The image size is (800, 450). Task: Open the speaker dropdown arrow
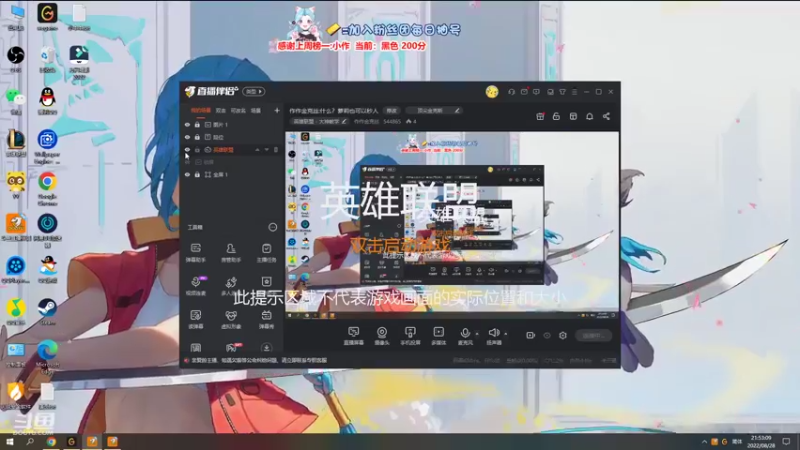506,334
